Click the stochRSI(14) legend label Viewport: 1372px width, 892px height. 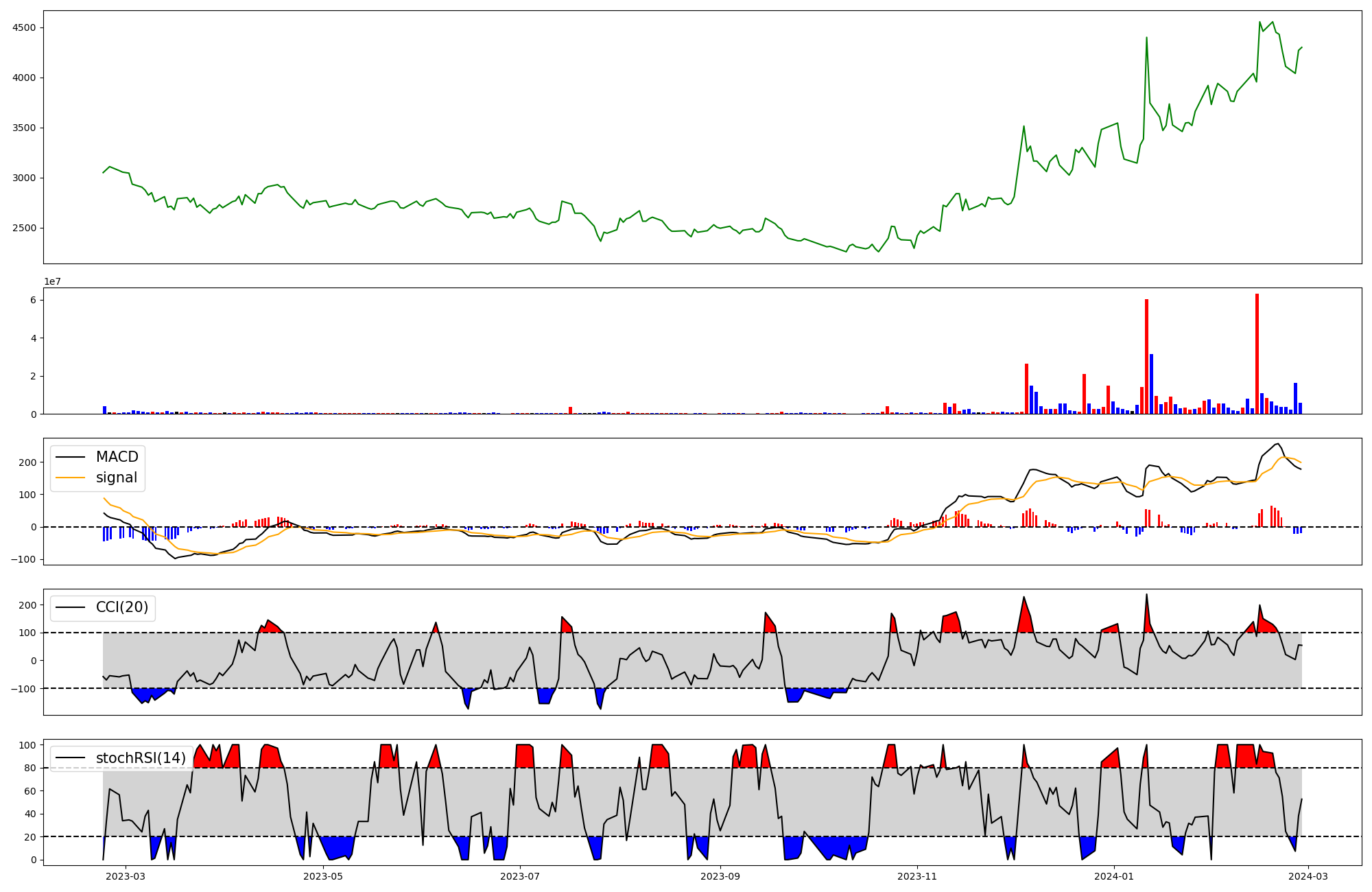click(141, 758)
